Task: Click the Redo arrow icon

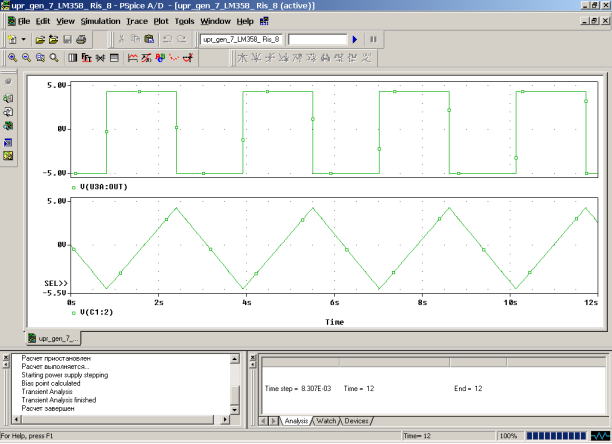Action: [x=181, y=39]
